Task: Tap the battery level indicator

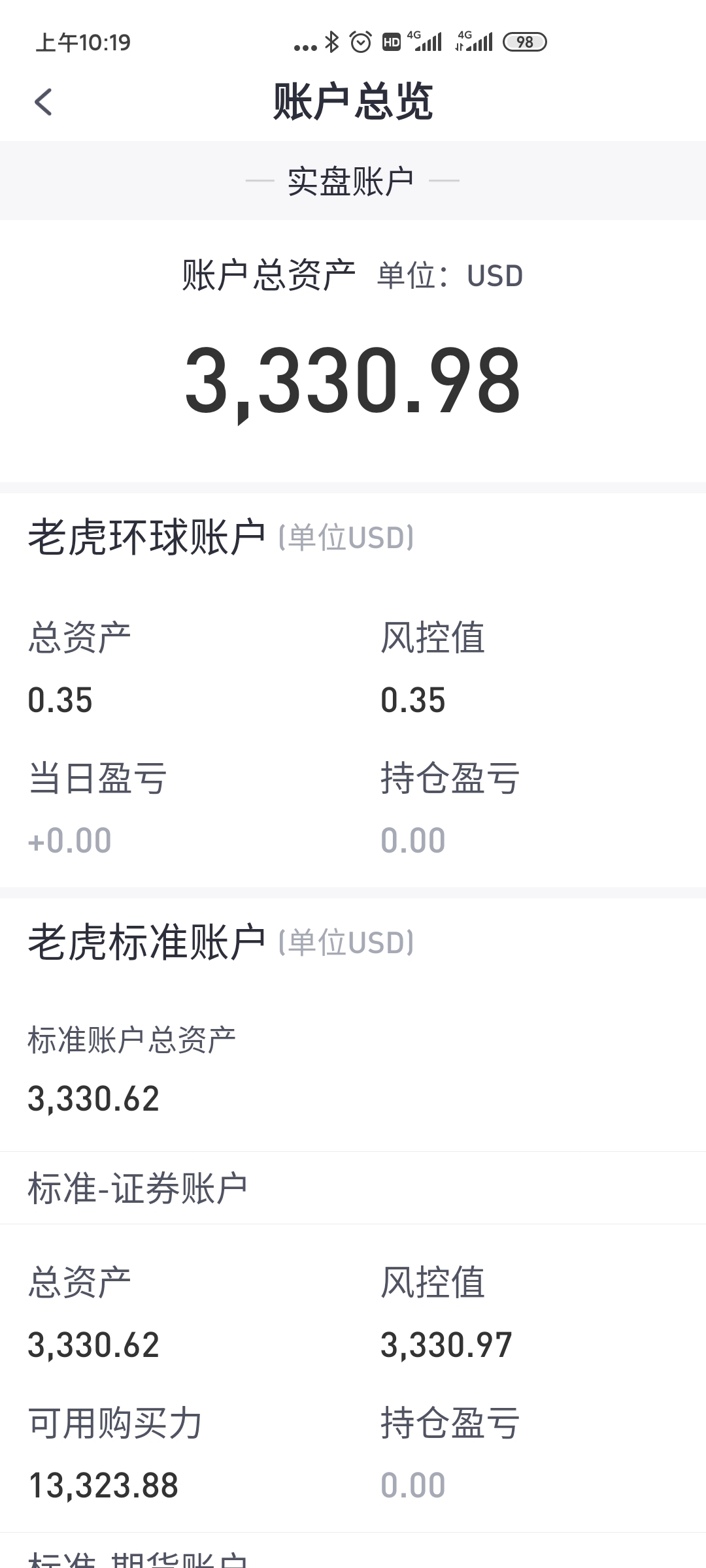Action: (524, 42)
